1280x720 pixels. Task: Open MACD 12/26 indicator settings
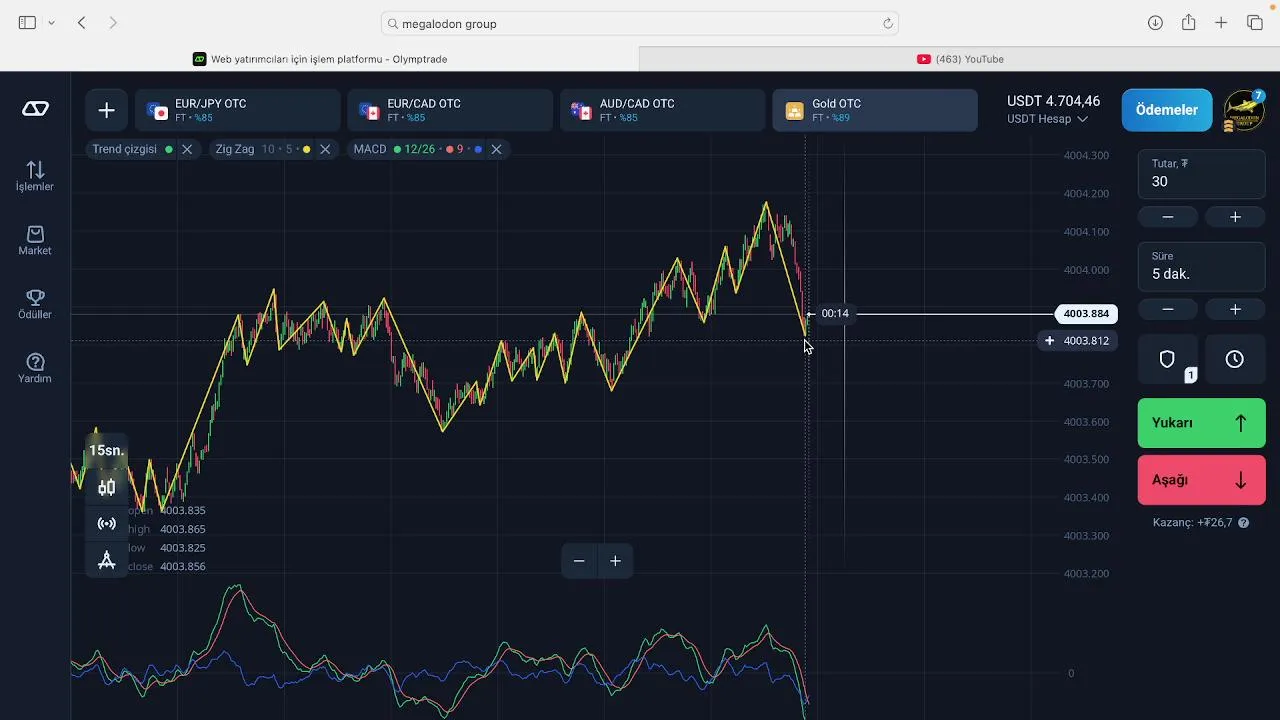(417, 149)
